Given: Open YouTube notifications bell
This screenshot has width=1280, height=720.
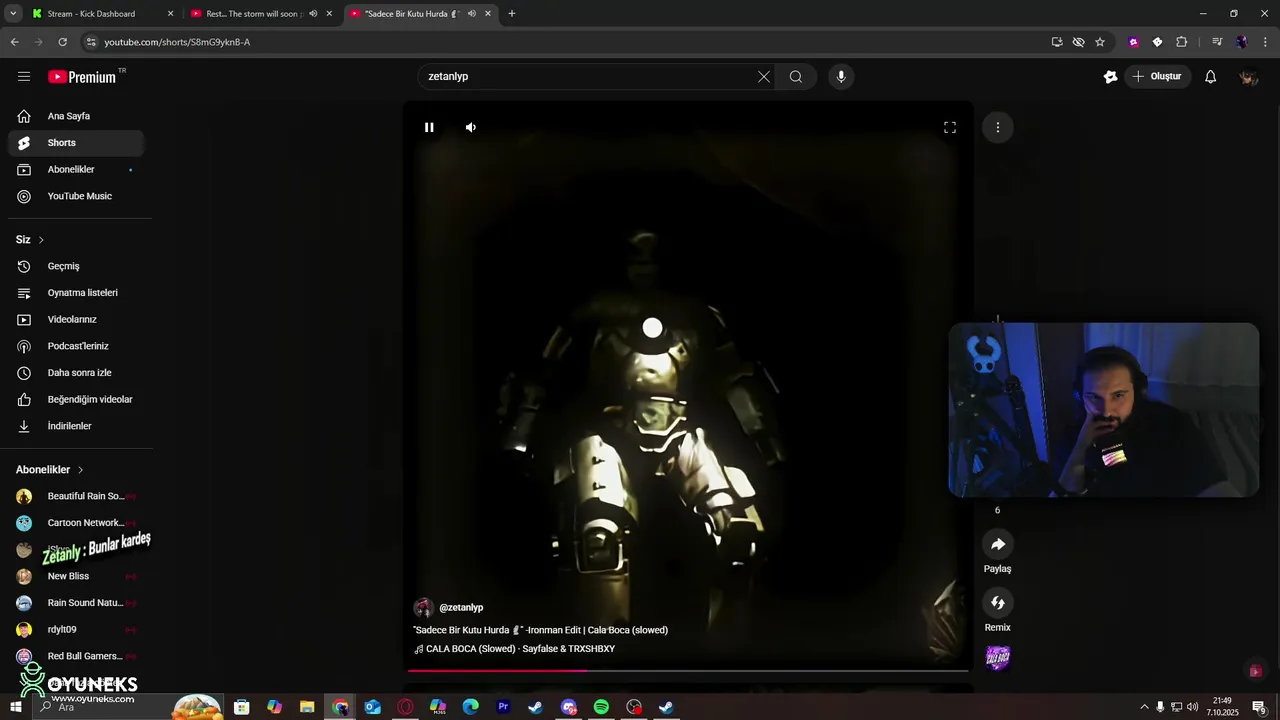Looking at the screenshot, I should tap(1210, 76).
